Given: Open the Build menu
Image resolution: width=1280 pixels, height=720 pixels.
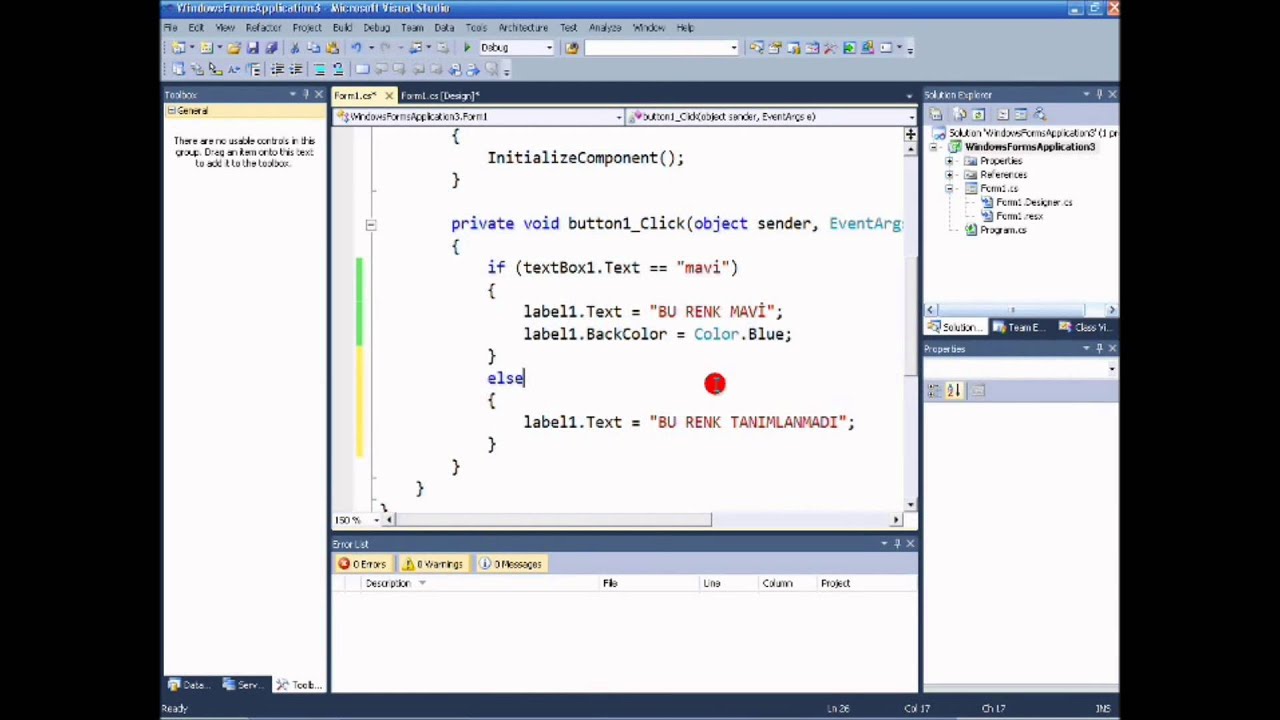Looking at the screenshot, I should (x=342, y=28).
